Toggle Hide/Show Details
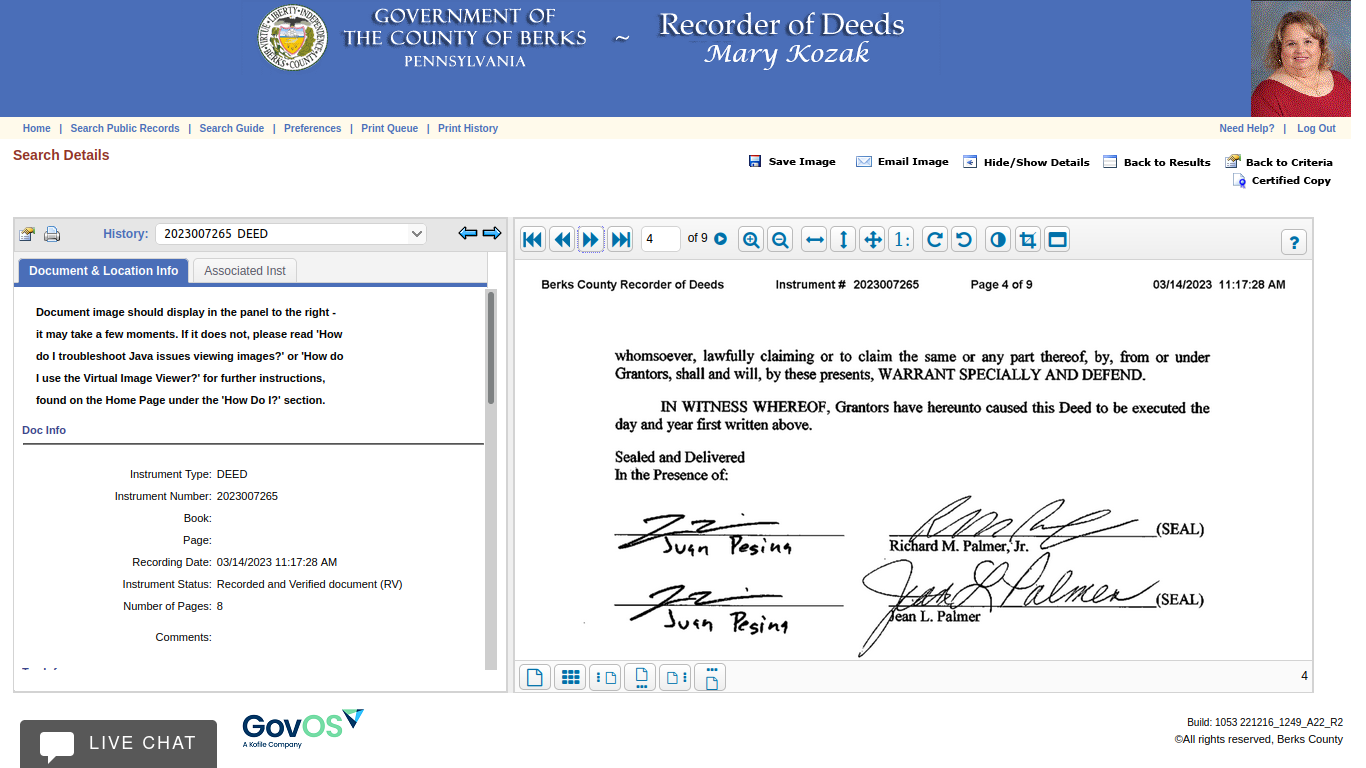The height and width of the screenshot is (768, 1366). (x=1026, y=162)
